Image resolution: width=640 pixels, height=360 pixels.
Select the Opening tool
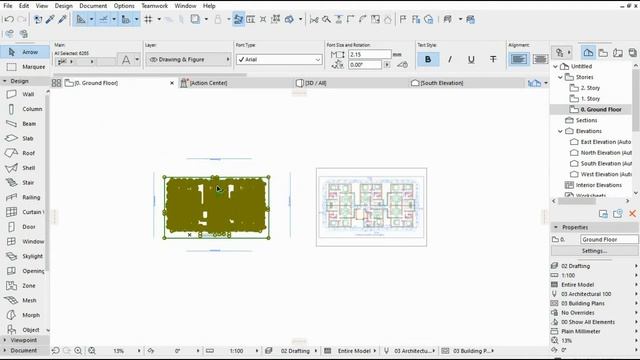(24, 271)
